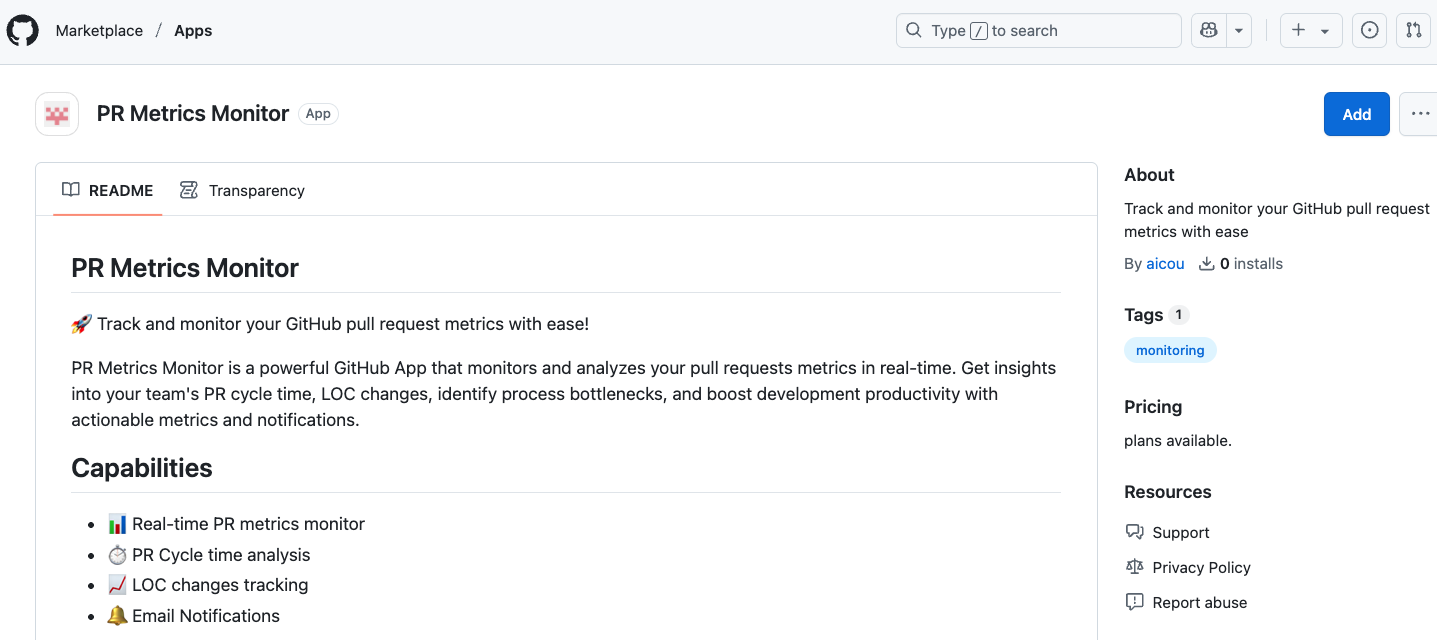Viewport: 1437px width, 640px height.
Task: Click the Copilot icon in header
Action: [1208, 30]
